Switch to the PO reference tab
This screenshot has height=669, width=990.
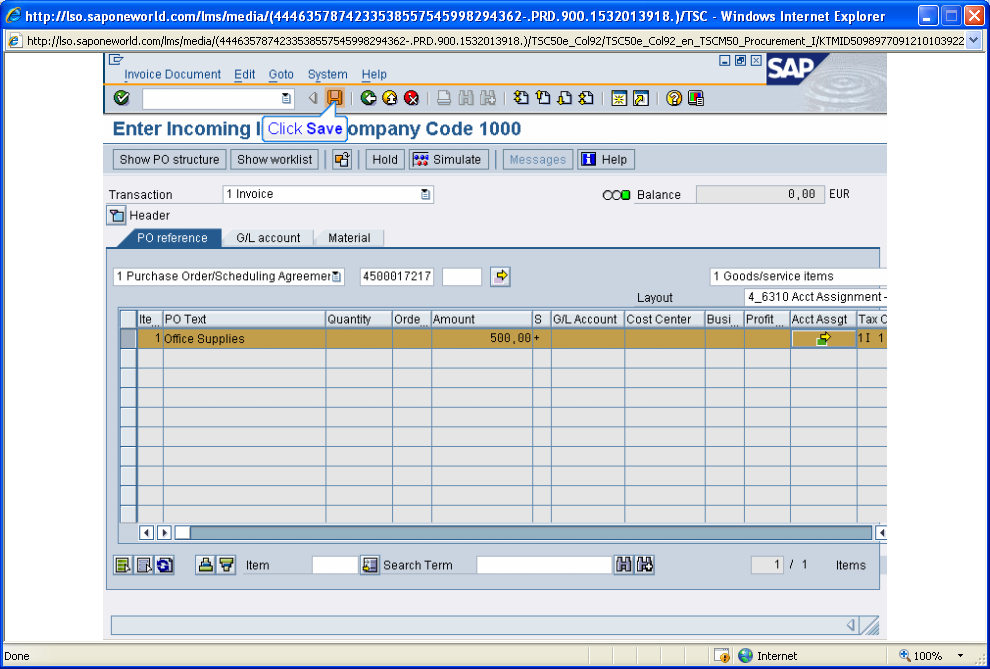[x=172, y=238]
